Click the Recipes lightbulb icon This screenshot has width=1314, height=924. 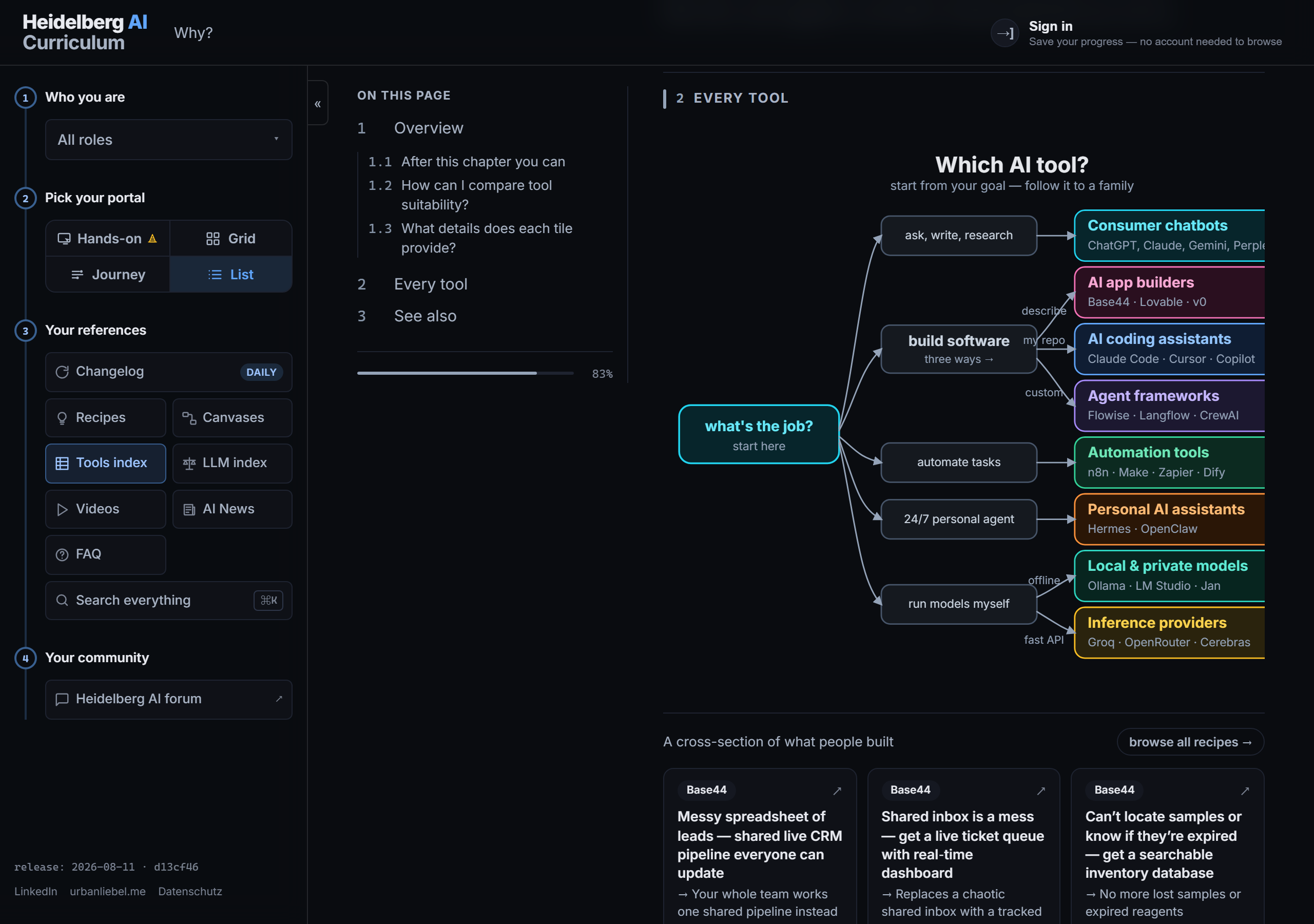pyautogui.click(x=62, y=418)
